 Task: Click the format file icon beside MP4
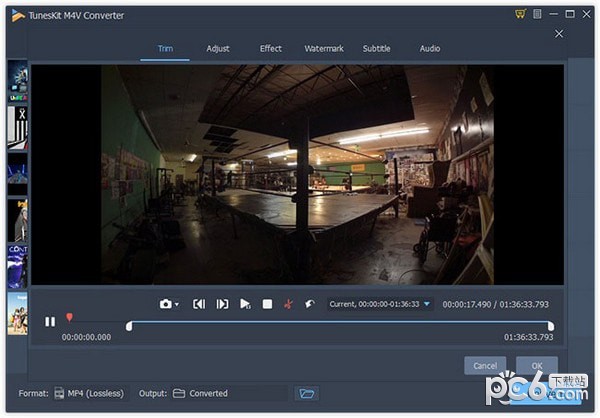[59, 394]
